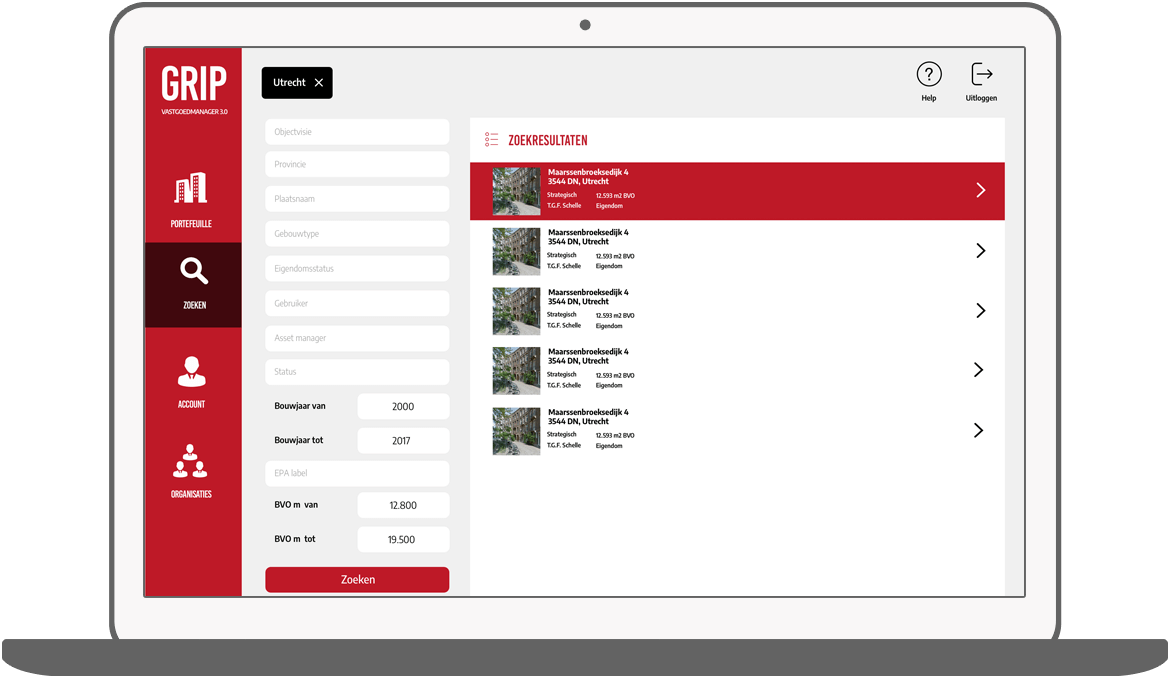Screen dimensions: 1170x678
Task: Click the second result's building thumbnail
Action: 516,251
